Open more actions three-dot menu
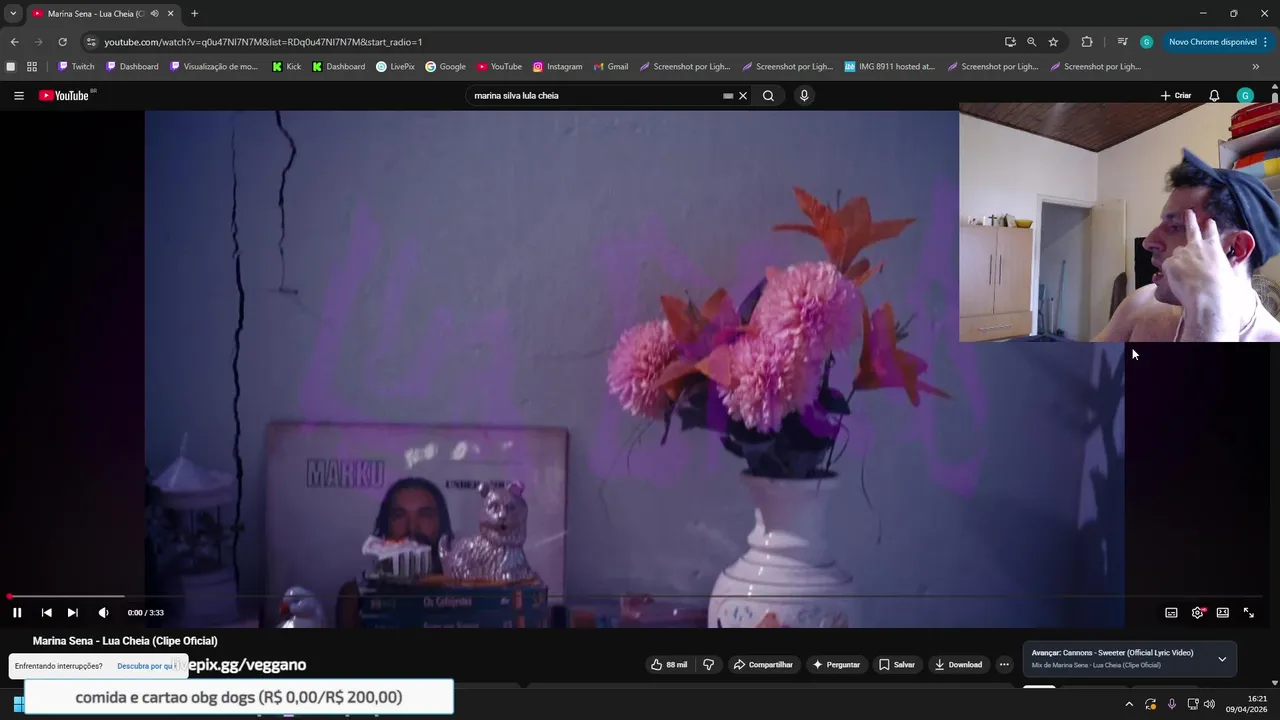The width and height of the screenshot is (1280, 720). (x=1005, y=665)
